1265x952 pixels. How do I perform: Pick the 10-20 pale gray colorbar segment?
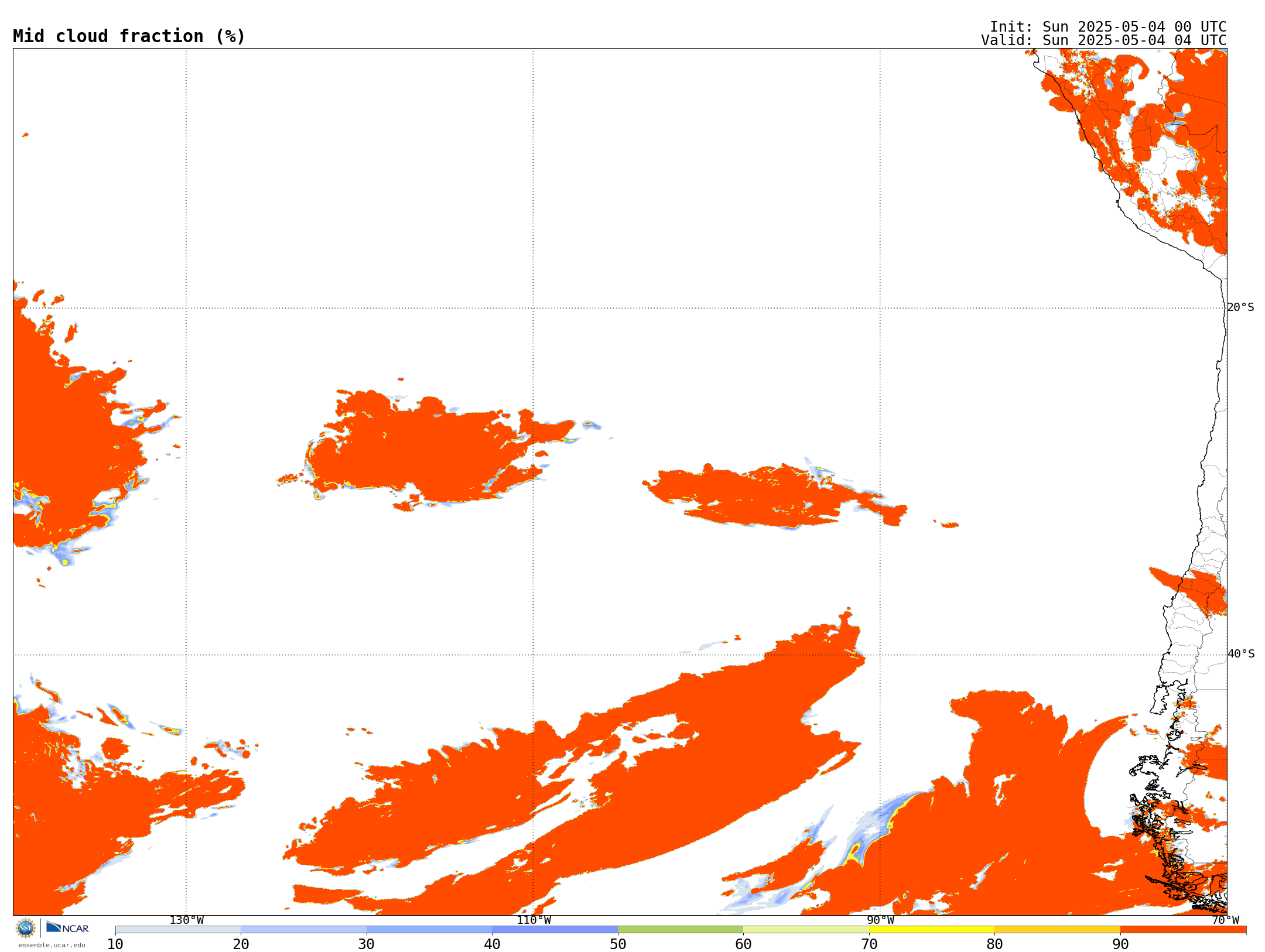coord(178,930)
